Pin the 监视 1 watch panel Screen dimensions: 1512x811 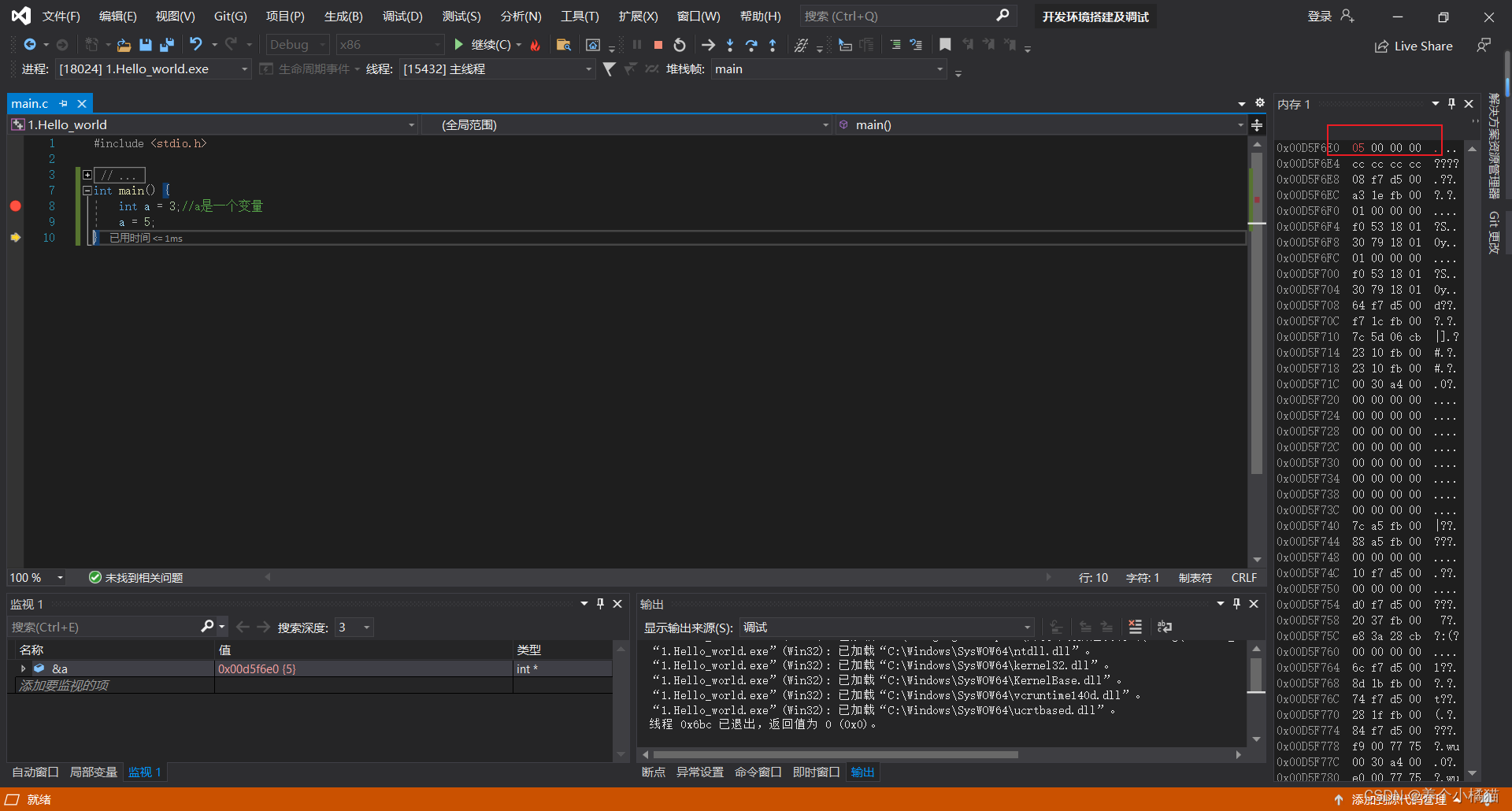(600, 604)
